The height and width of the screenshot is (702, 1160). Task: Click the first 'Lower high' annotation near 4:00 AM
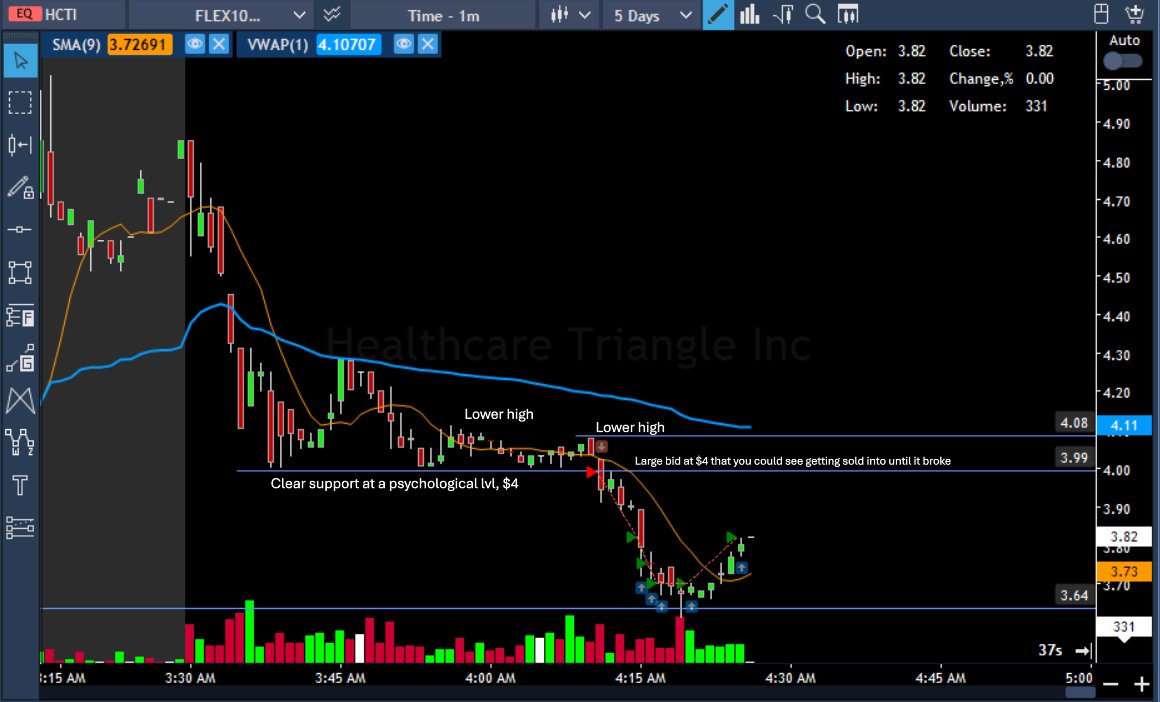[499, 414]
